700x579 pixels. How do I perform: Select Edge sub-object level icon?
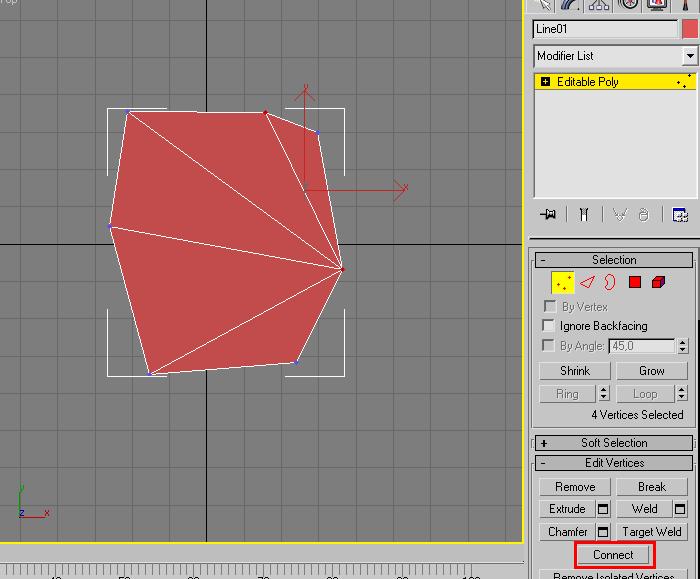coord(587,282)
